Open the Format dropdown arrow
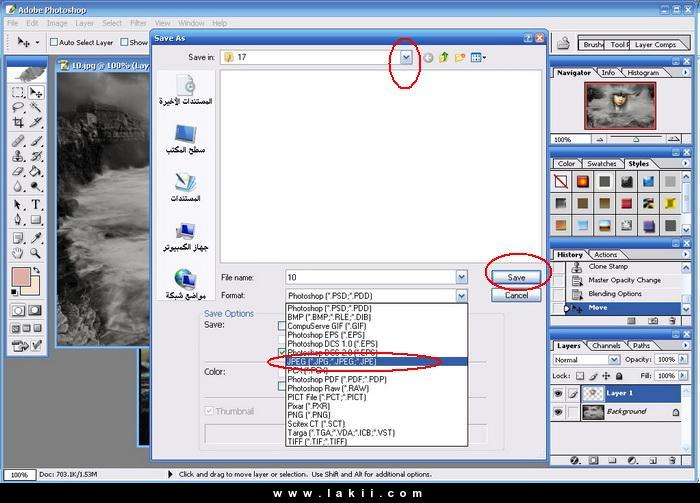 pos(462,295)
